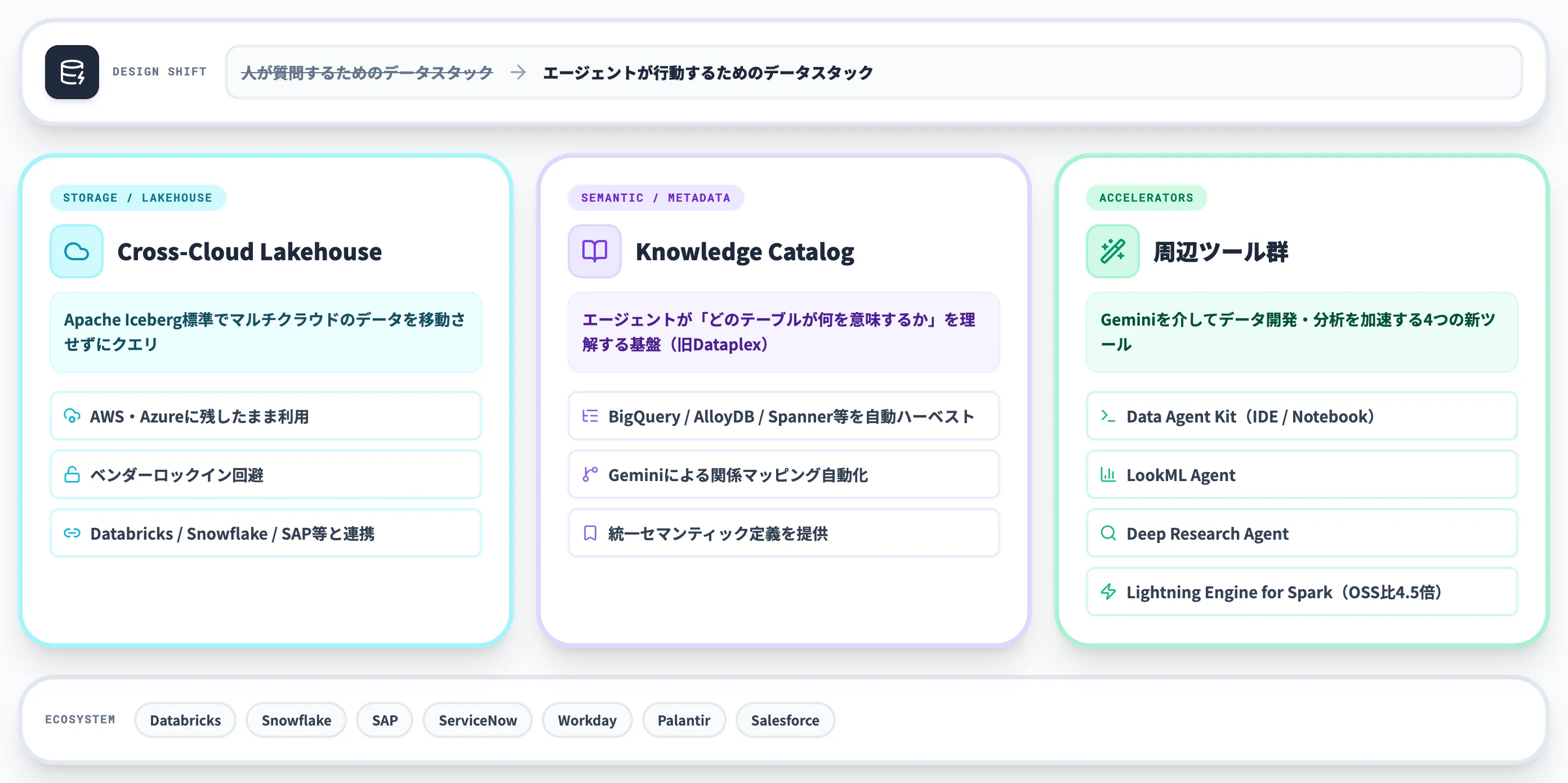Image resolution: width=1568 pixels, height=783 pixels.
Task: Click the database logo icon next to DESIGN SHIFT
Action: click(x=72, y=72)
